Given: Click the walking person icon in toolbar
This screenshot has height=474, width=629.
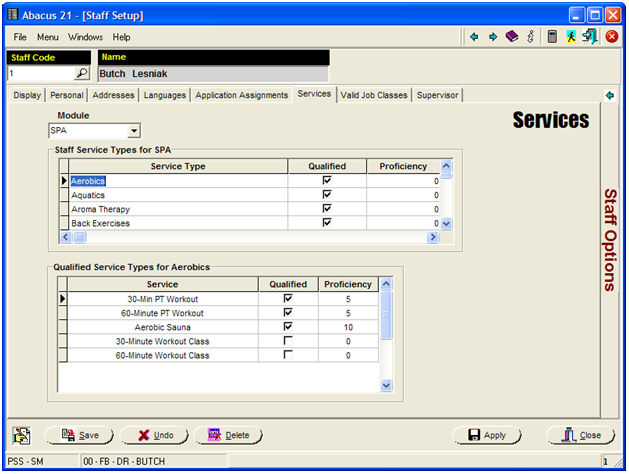Looking at the screenshot, I should click(x=570, y=37).
